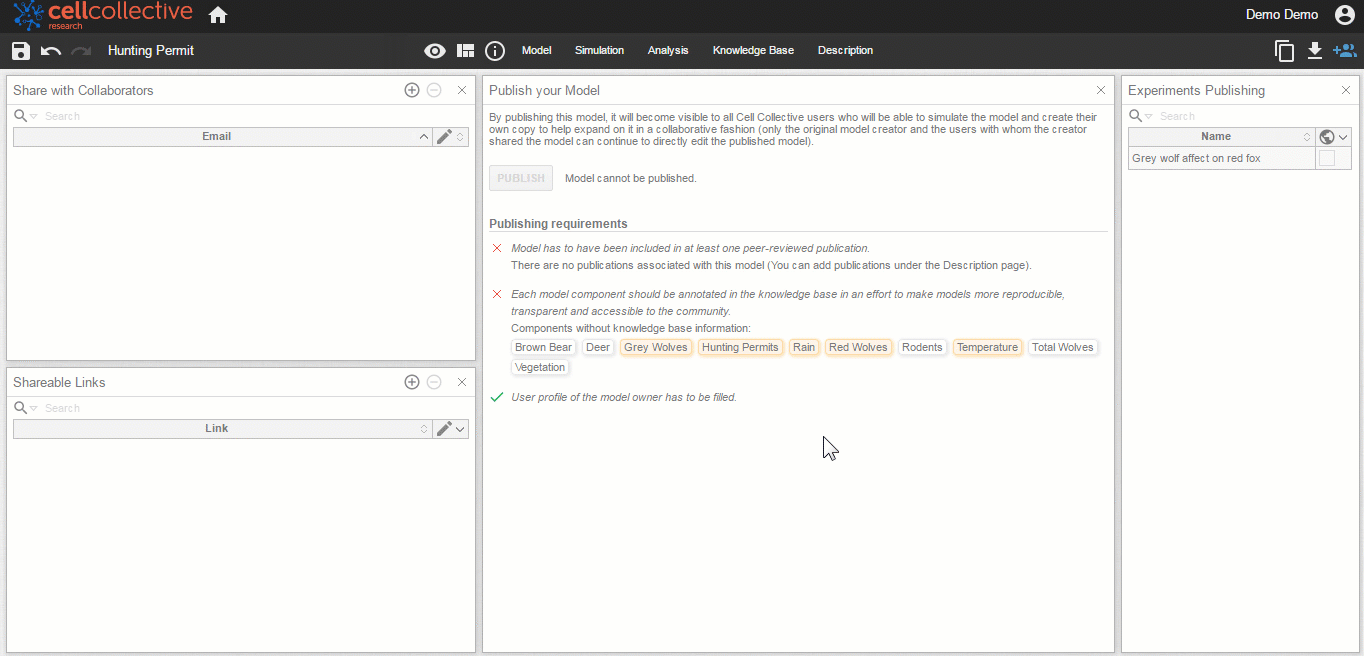Copy the model using the duplicate icon
The image size is (1364, 656).
[1285, 51]
